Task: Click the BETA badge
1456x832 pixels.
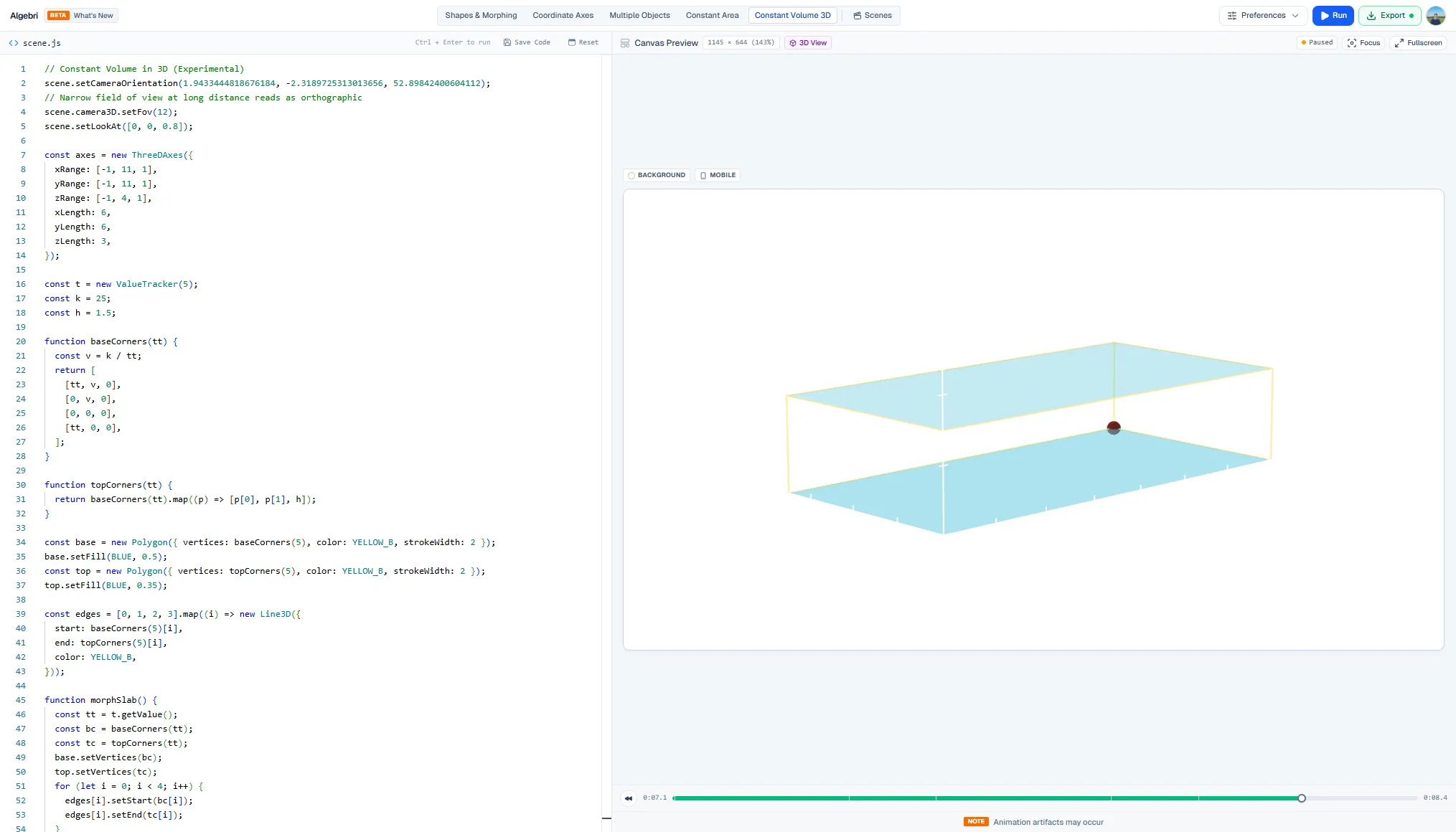Action: (x=58, y=16)
